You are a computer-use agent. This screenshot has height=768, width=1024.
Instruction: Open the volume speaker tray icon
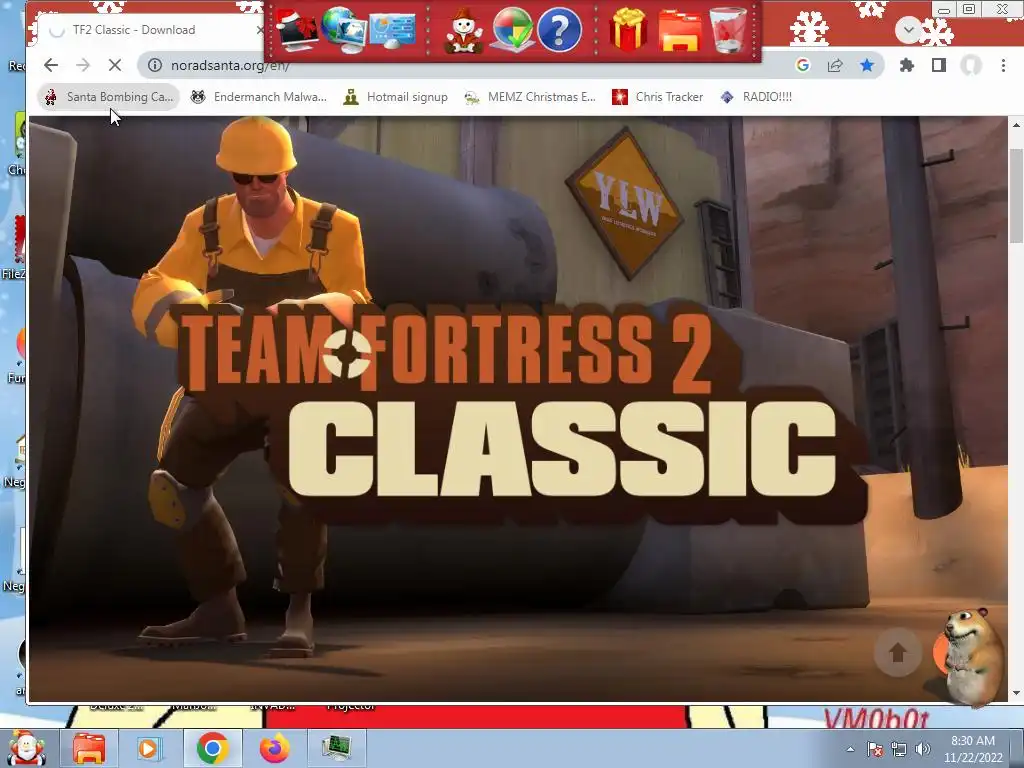[923, 749]
